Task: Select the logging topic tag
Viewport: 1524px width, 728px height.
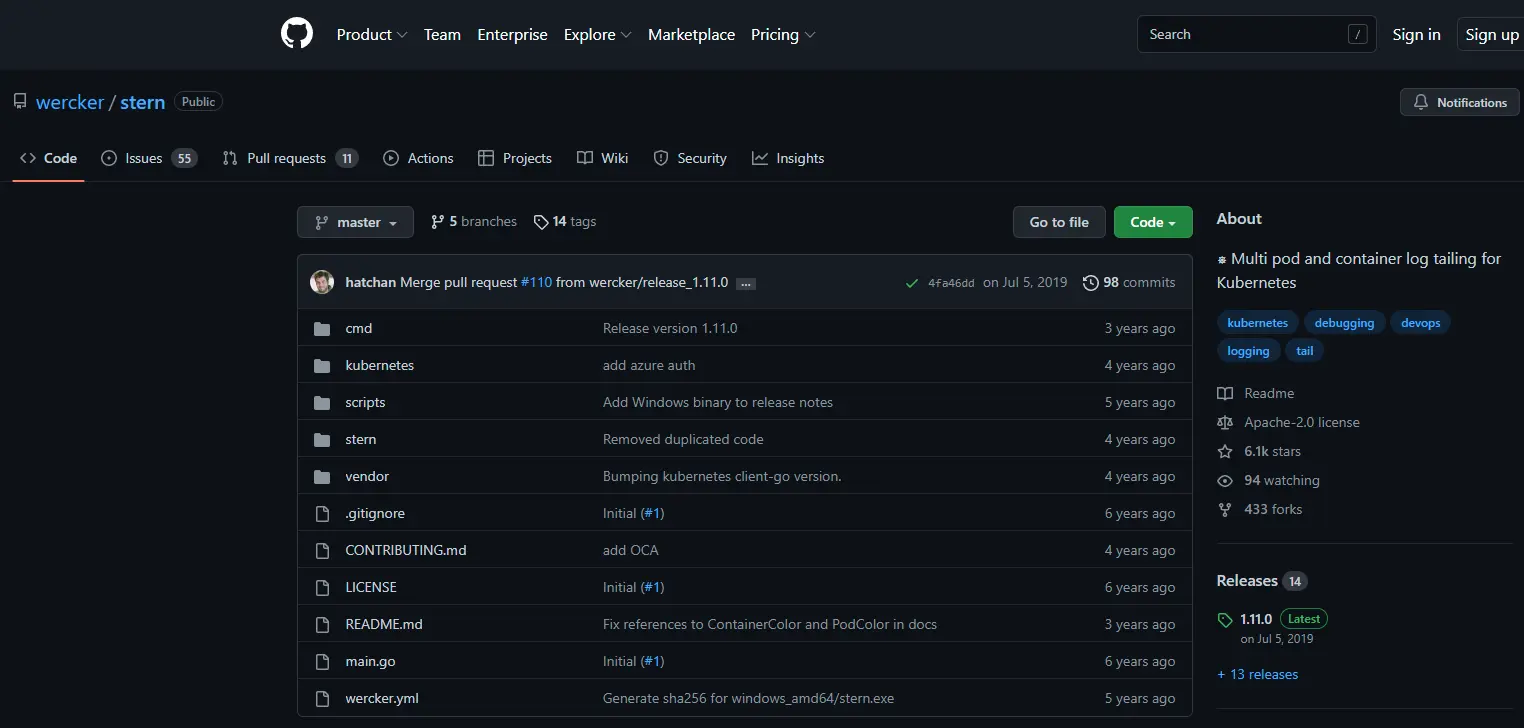Action: 1248,351
